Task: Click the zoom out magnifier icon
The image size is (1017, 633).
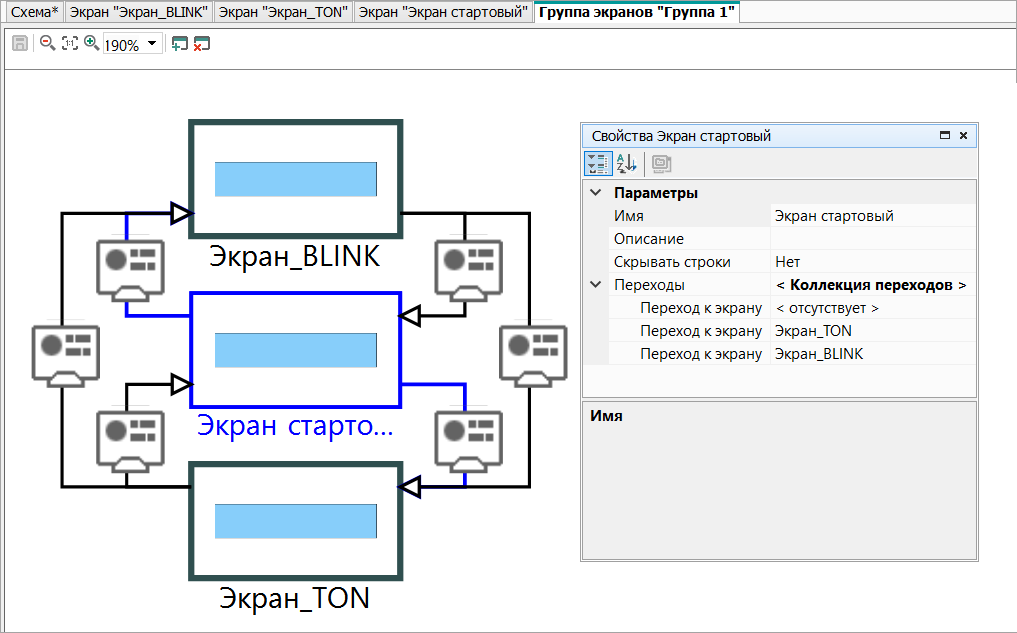Action: [x=47, y=44]
